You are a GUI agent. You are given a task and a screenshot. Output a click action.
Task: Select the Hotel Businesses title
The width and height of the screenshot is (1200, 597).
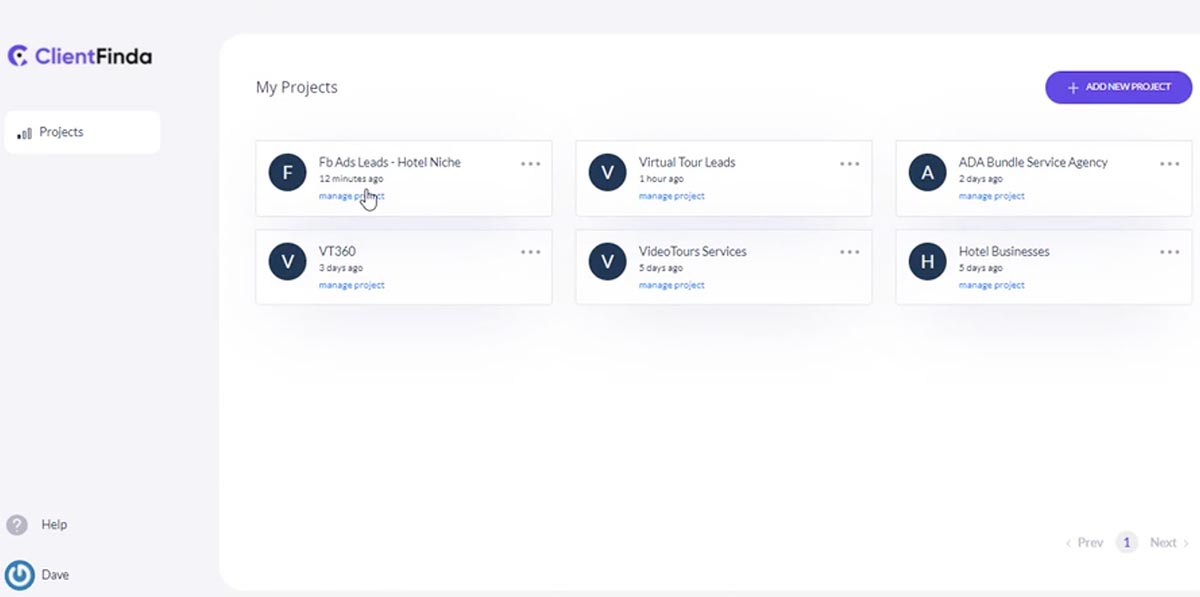tap(1004, 251)
